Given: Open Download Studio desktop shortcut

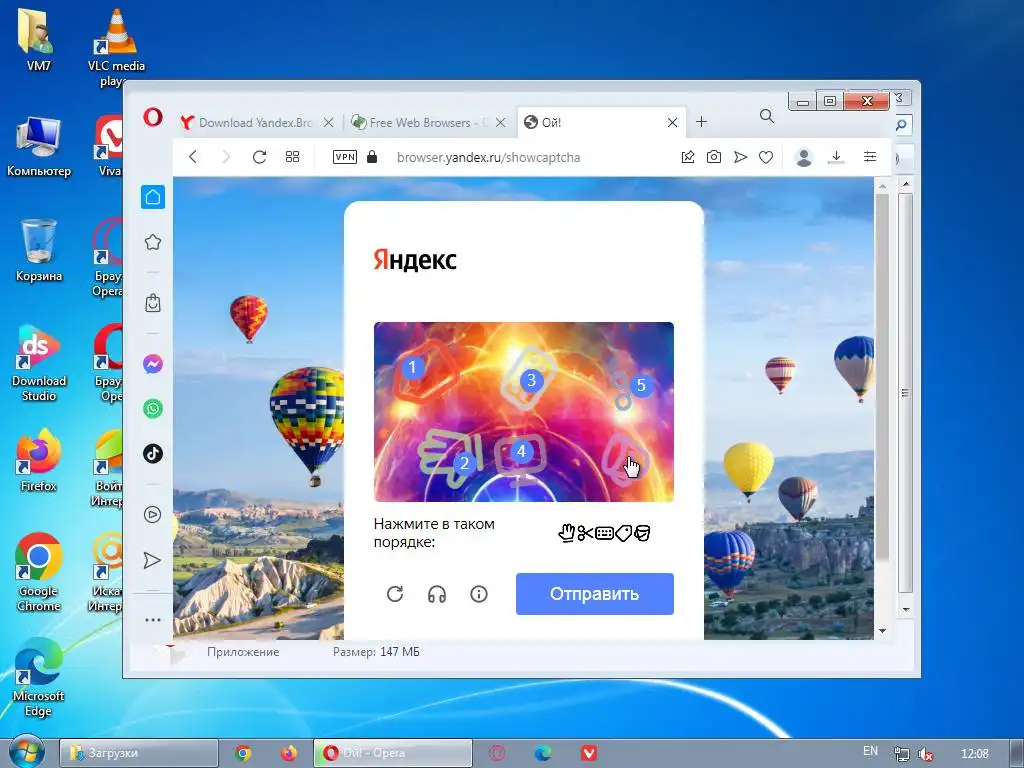Looking at the screenshot, I should coord(39,363).
